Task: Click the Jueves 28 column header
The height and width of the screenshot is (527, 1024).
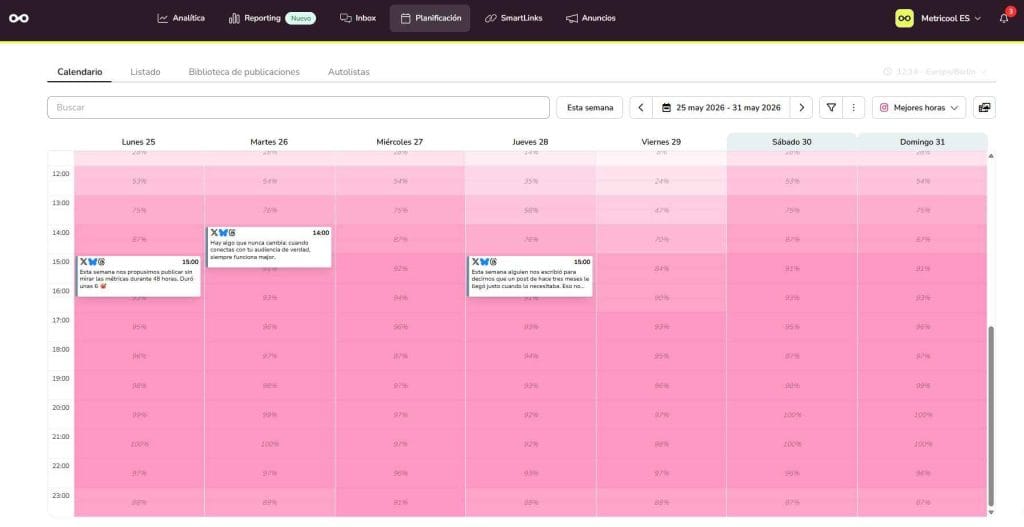Action: click(530, 142)
